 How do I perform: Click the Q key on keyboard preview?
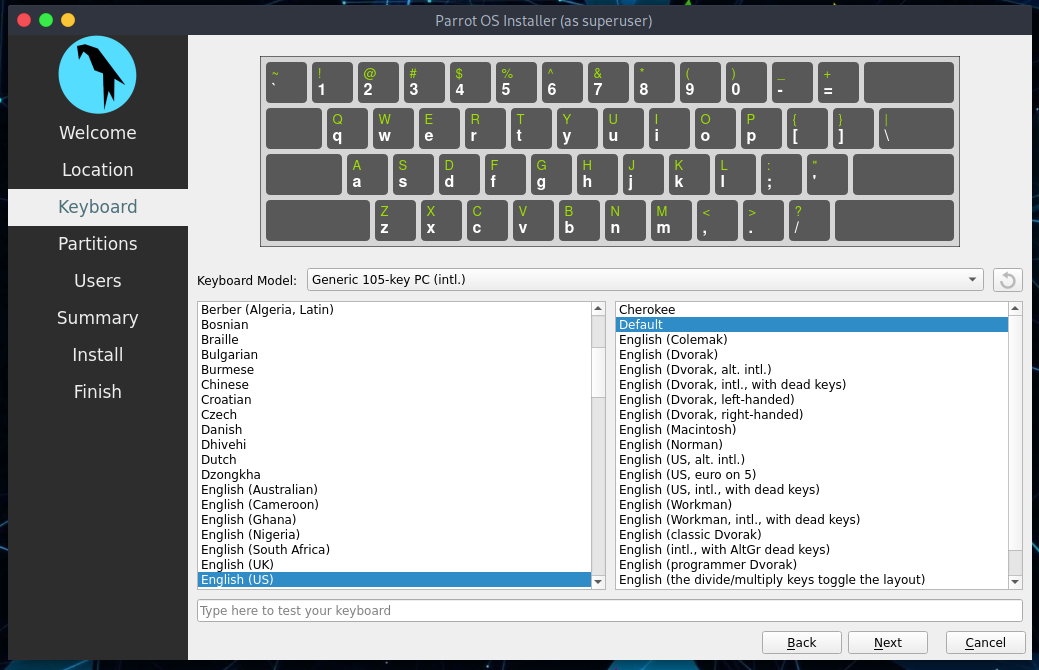[x=347, y=129]
